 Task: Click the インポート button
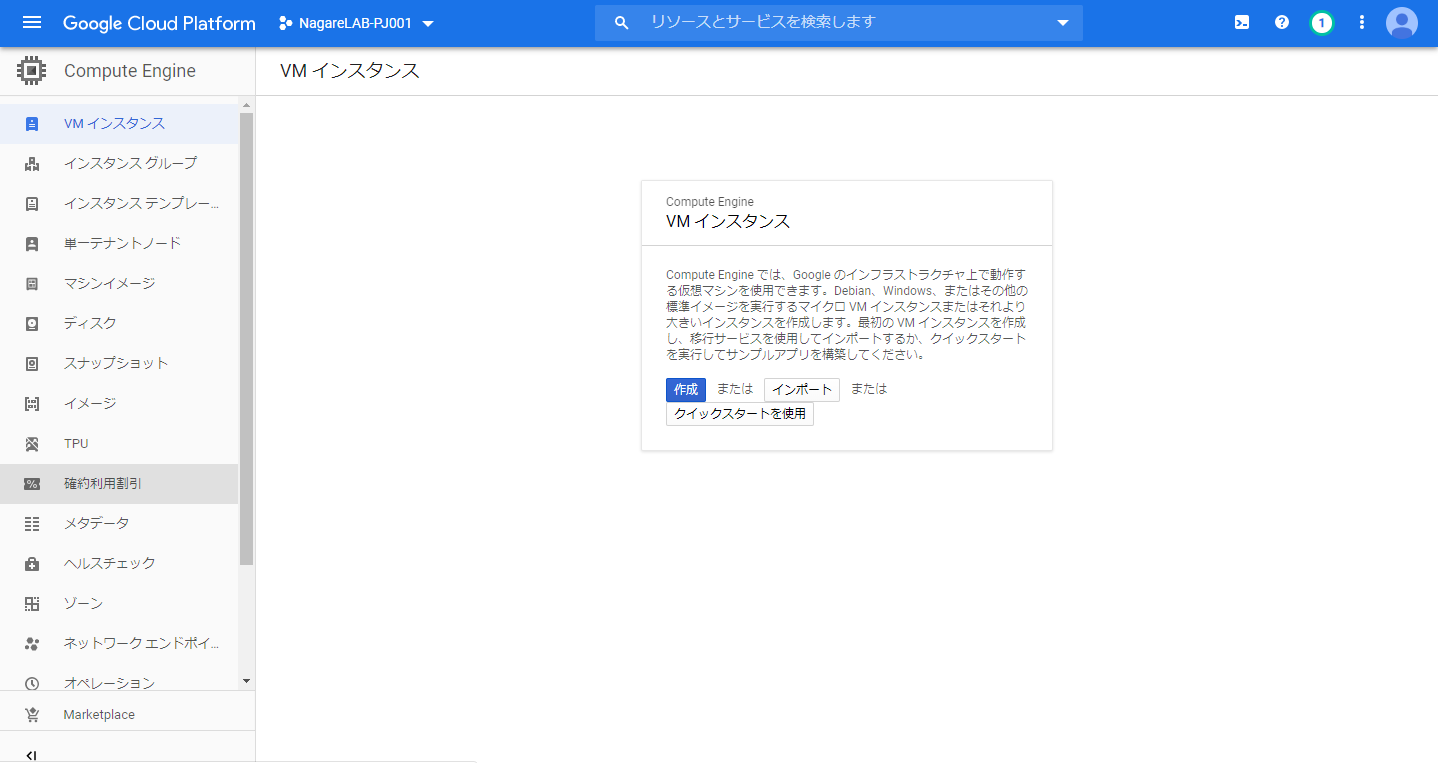pos(802,390)
